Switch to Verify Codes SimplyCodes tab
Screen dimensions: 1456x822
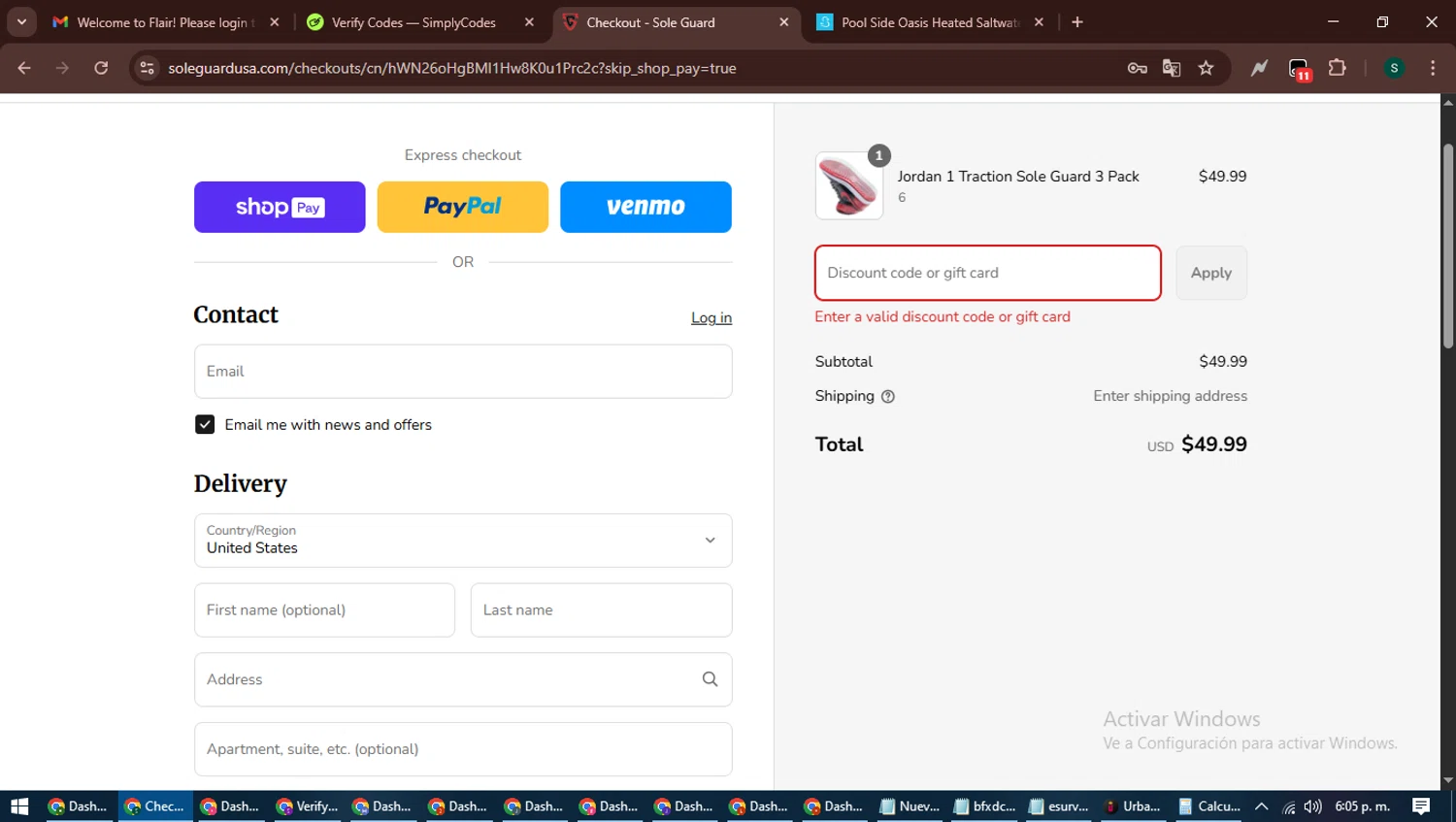coord(419,21)
